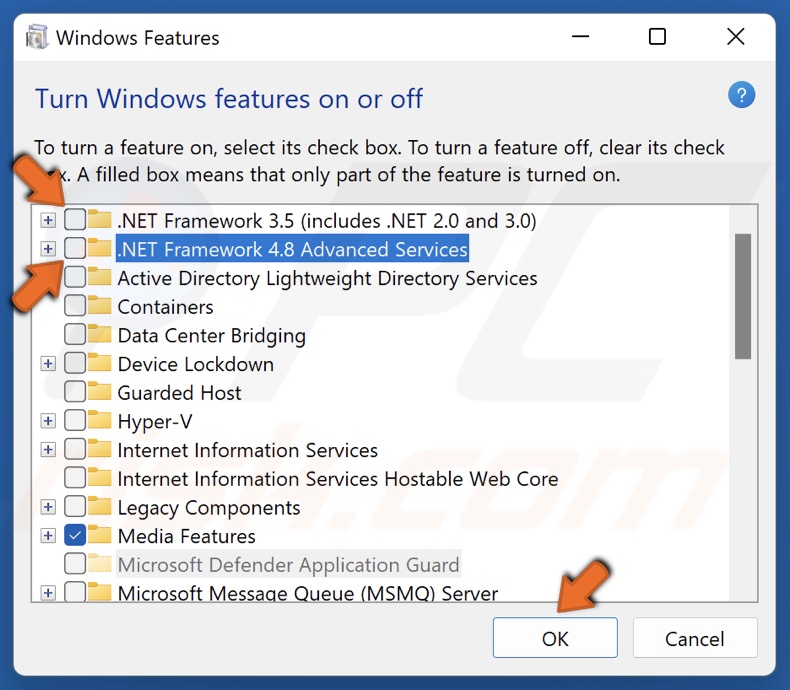Viewport: 790px width, 690px height.
Task: Select the Hyper-V label
Action: coord(155,422)
